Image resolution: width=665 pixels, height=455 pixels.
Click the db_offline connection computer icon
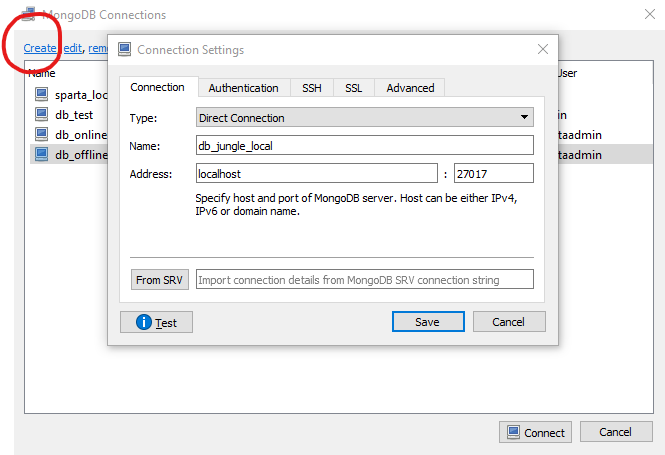[41, 154]
